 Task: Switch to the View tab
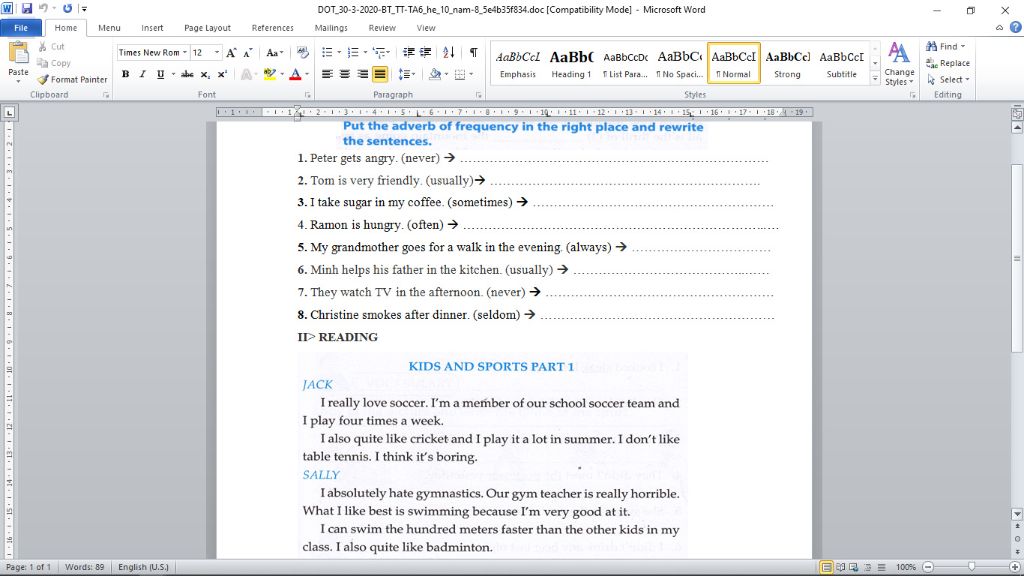pyautogui.click(x=426, y=27)
